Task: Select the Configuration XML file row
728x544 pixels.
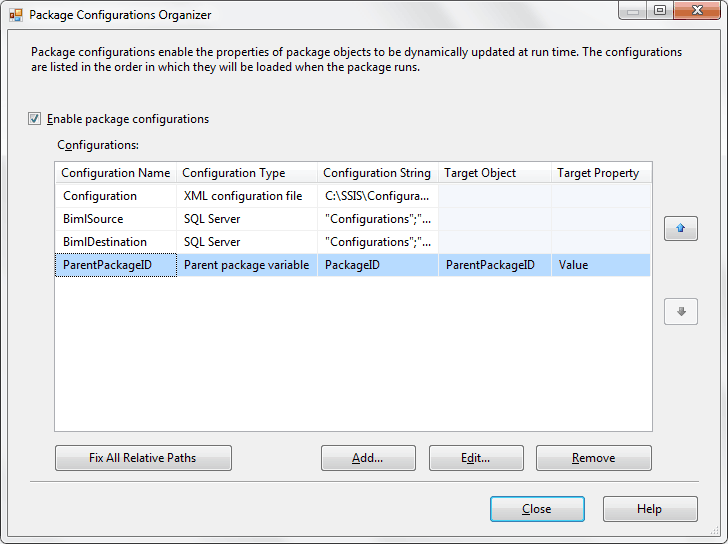Action: [100, 196]
